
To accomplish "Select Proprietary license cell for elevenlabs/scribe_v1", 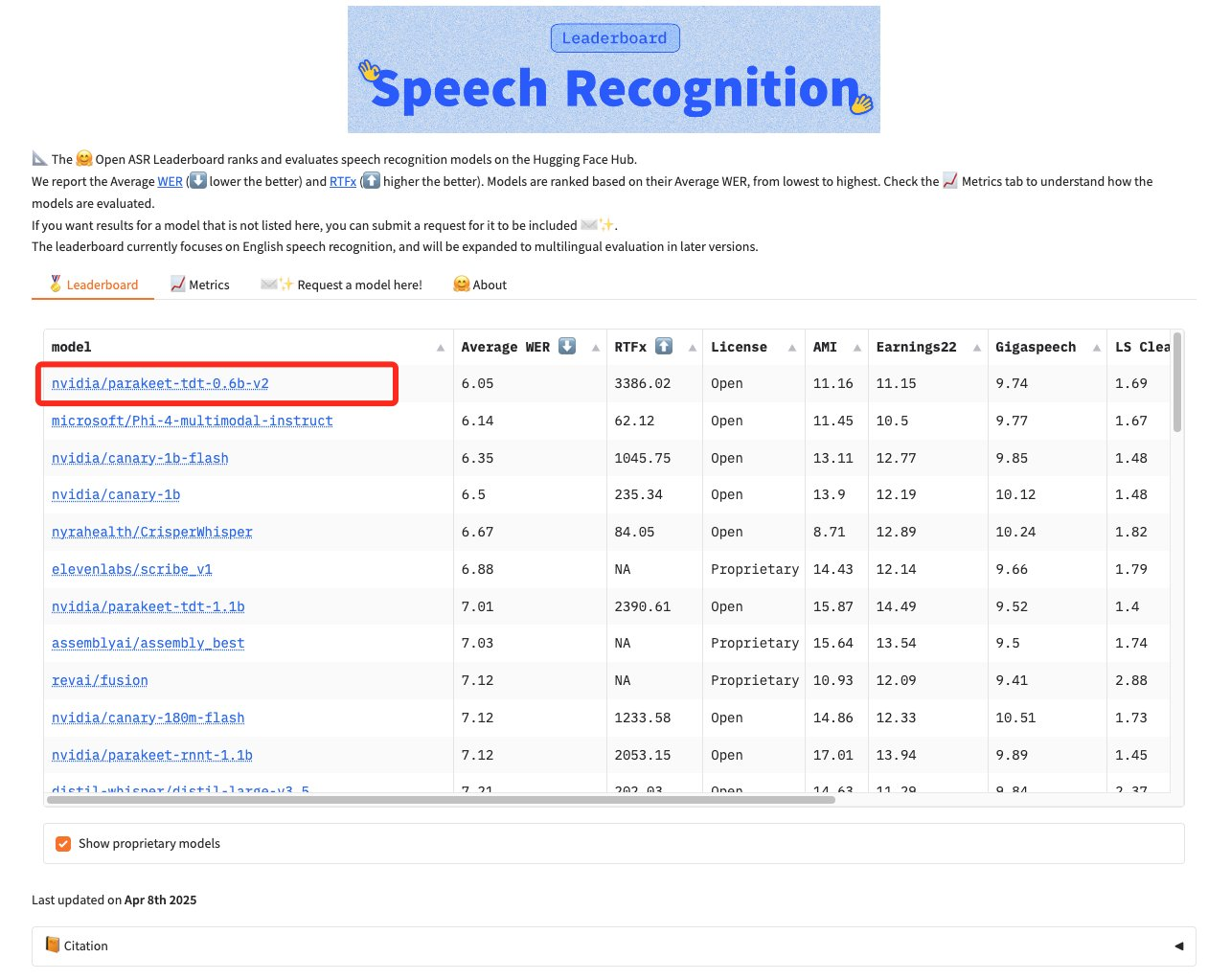I will coord(754,569).
